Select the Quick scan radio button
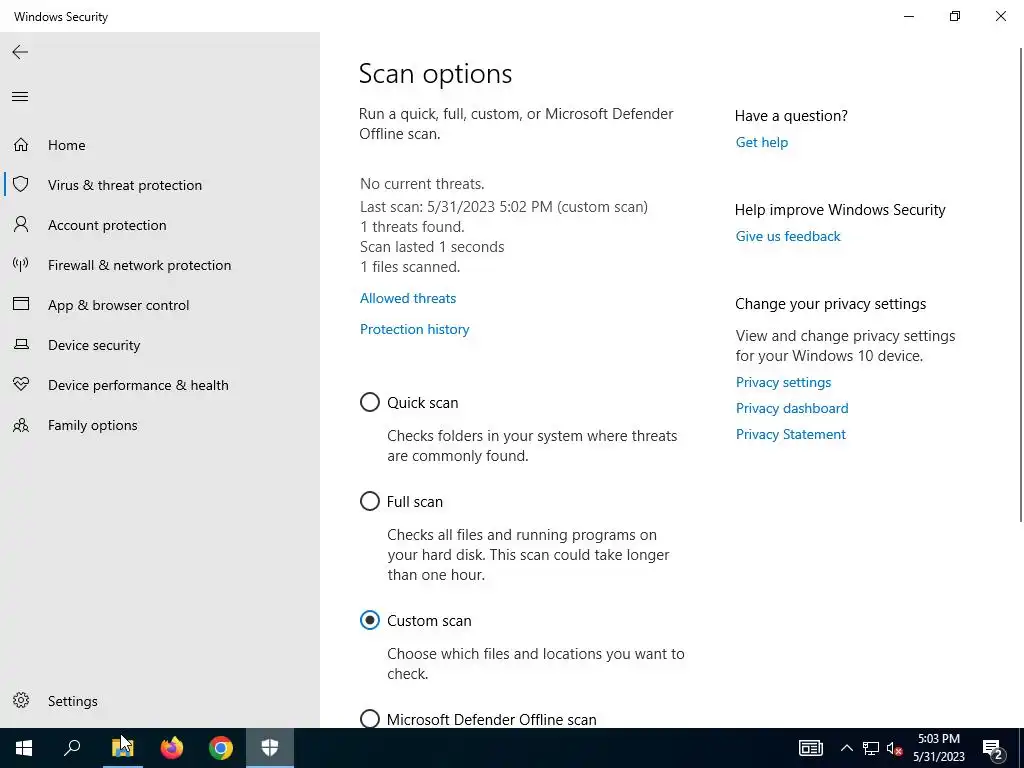This screenshot has height=768, width=1024. pyautogui.click(x=370, y=402)
